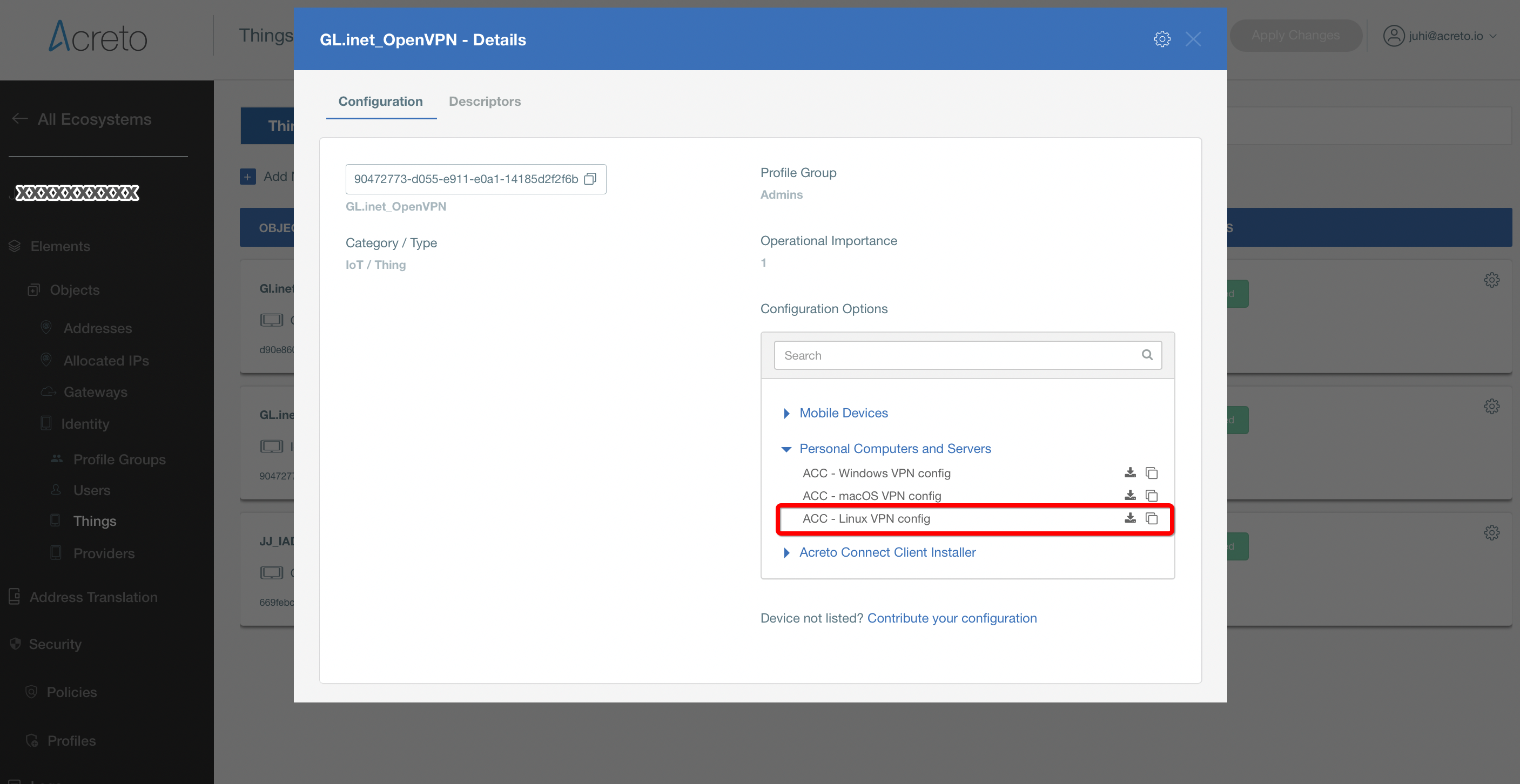Image resolution: width=1520 pixels, height=784 pixels.
Task: Click the back arrow beside All Ecosystems
Action: pos(19,119)
